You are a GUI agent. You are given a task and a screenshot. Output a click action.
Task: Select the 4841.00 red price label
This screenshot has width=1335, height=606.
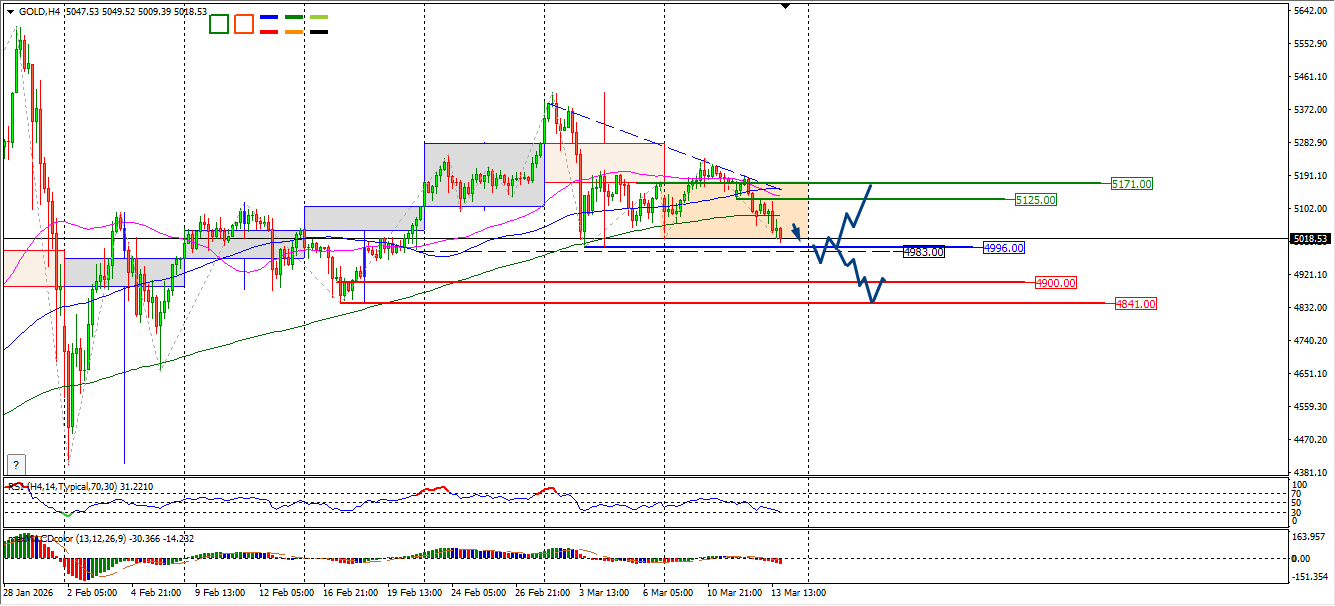tap(1136, 304)
